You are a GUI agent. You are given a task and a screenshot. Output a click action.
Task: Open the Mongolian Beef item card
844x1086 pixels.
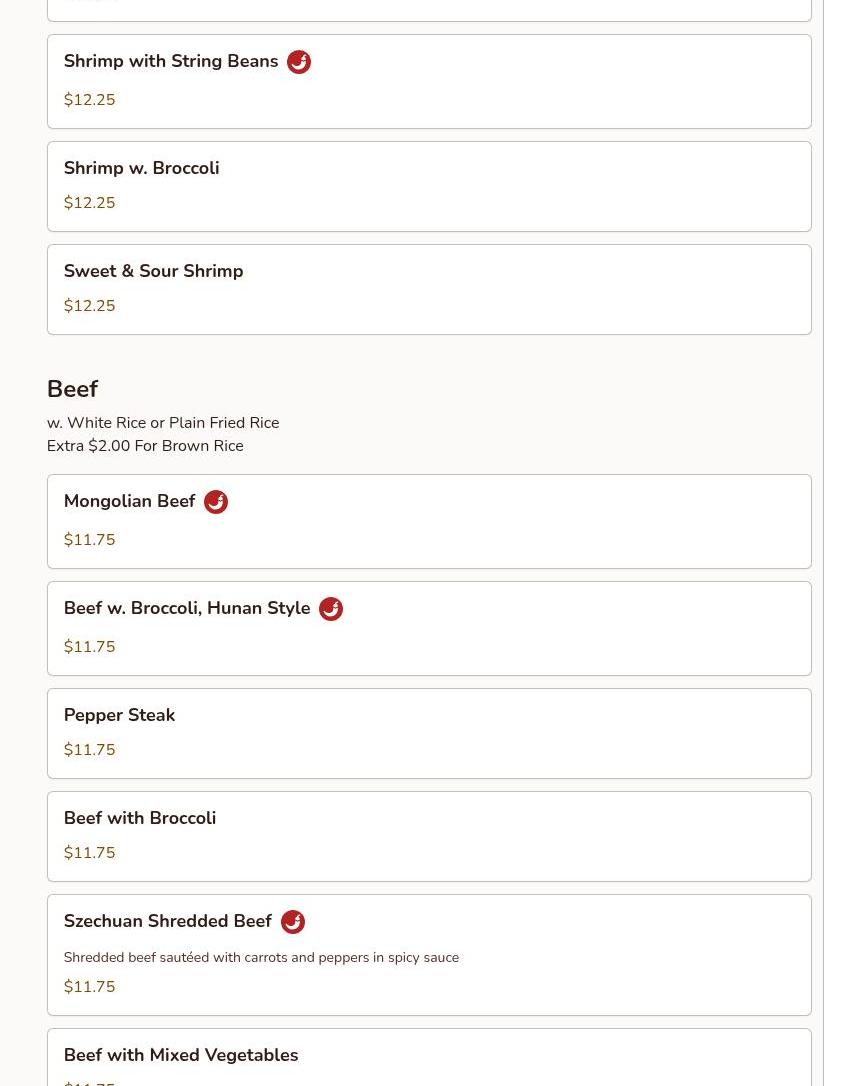click(x=428, y=521)
